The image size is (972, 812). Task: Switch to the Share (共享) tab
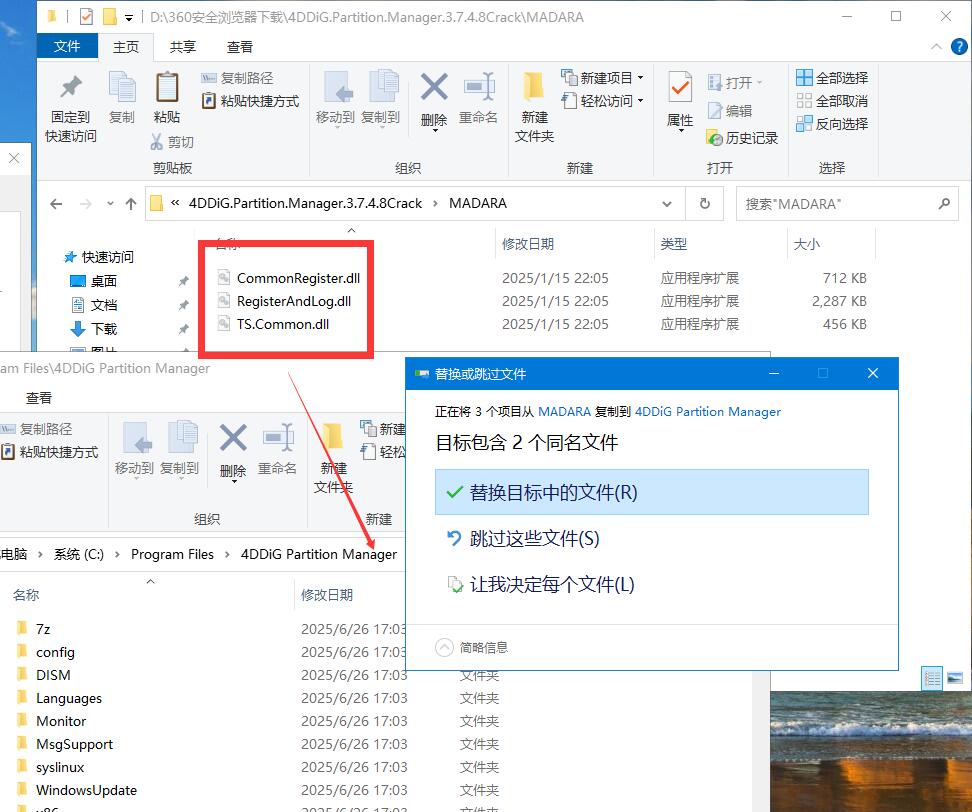(183, 46)
